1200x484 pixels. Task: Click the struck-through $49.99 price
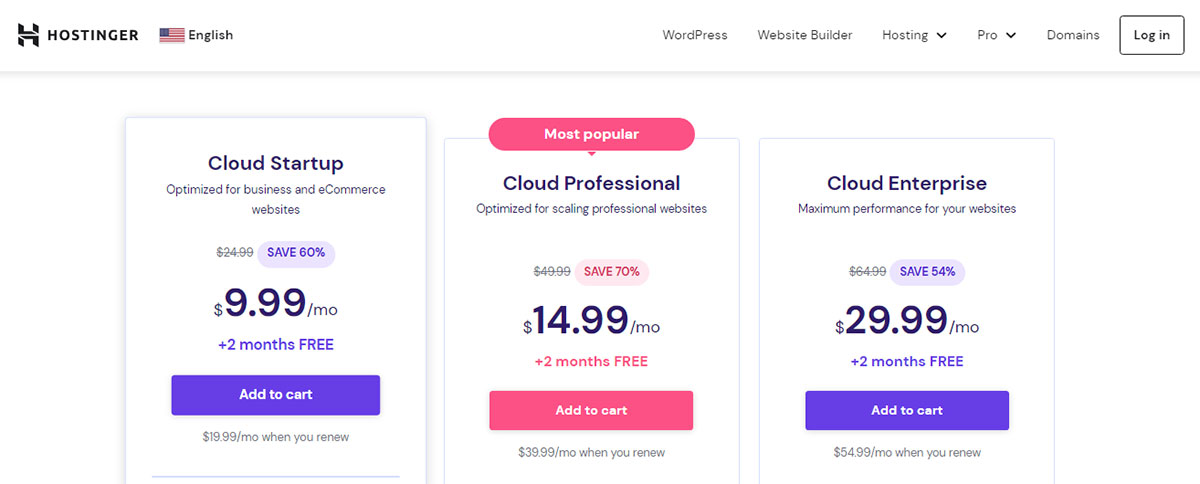552,271
